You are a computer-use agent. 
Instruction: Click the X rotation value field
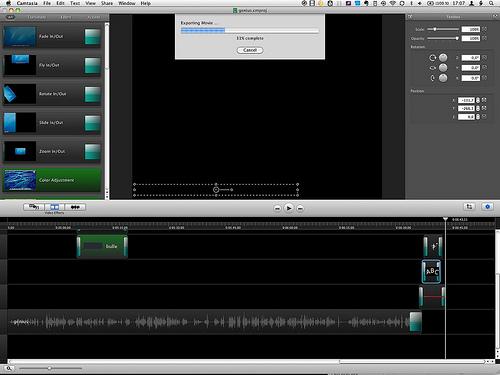471,78
